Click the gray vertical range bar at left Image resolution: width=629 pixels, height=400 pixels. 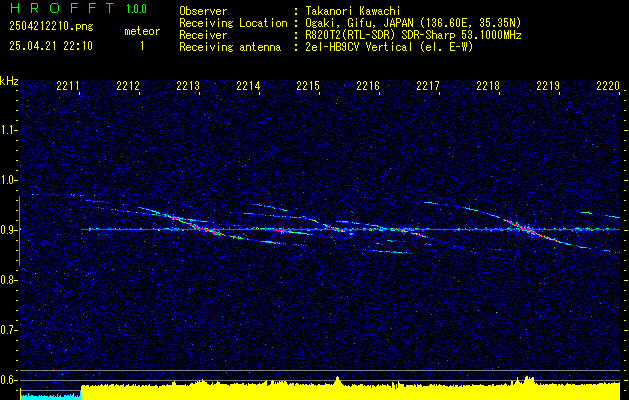(x=19, y=231)
